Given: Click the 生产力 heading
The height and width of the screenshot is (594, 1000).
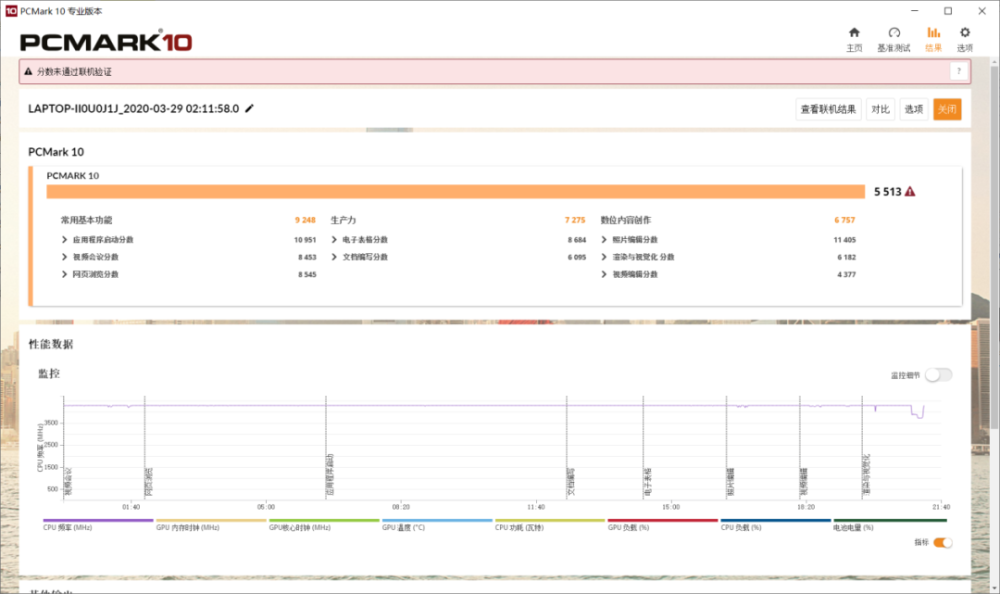Looking at the screenshot, I should tap(343, 220).
